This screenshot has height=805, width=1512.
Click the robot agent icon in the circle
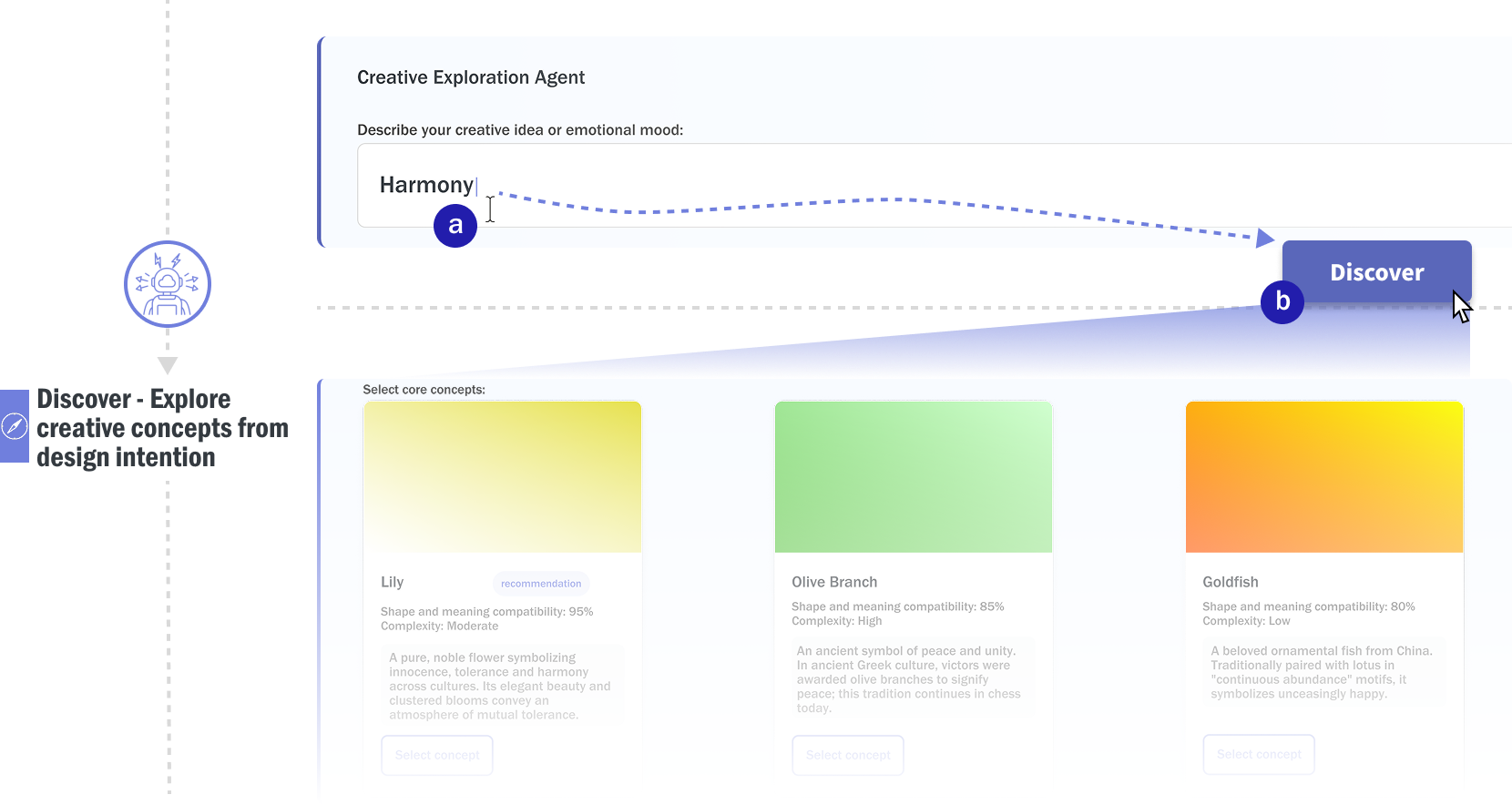(x=168, y=284)
